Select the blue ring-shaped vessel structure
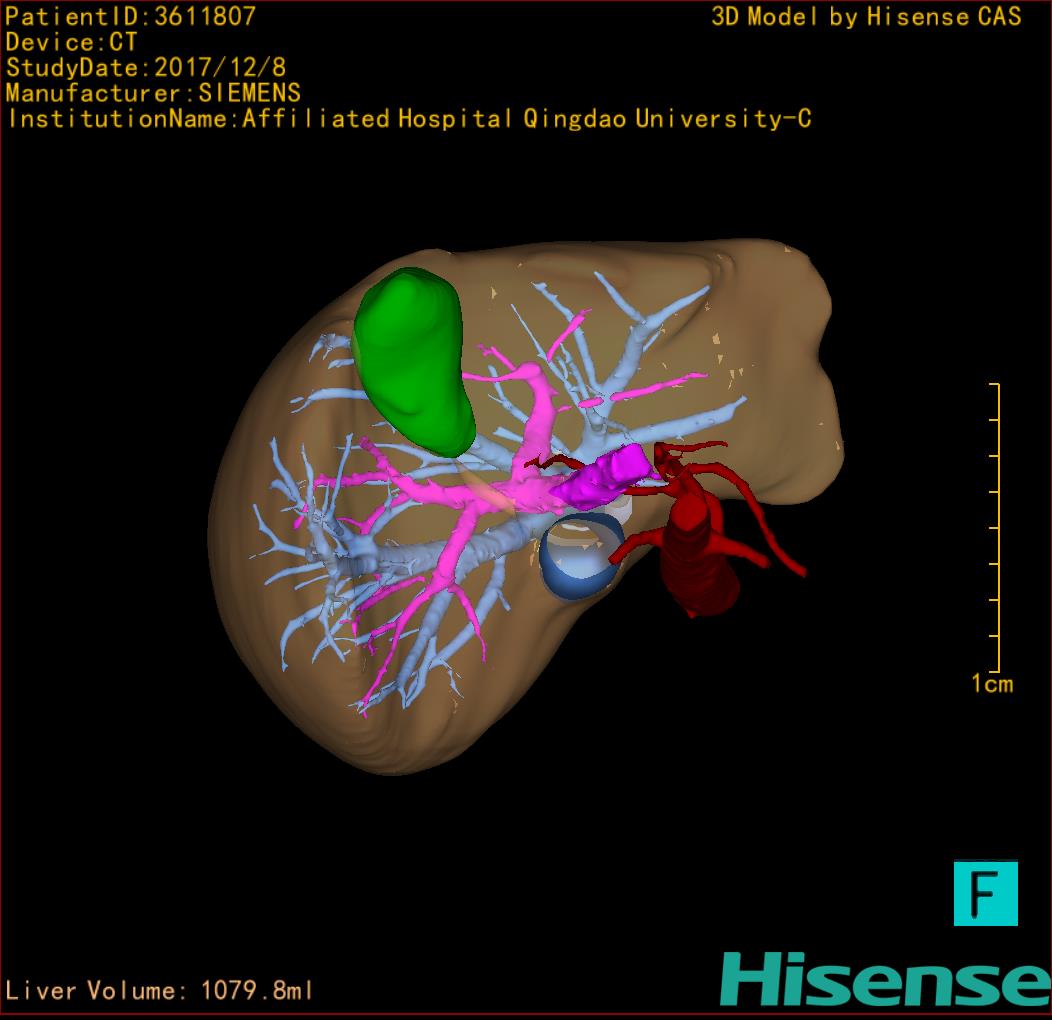The width and height of the screenshot is (1052, 1020). point(570,562)
